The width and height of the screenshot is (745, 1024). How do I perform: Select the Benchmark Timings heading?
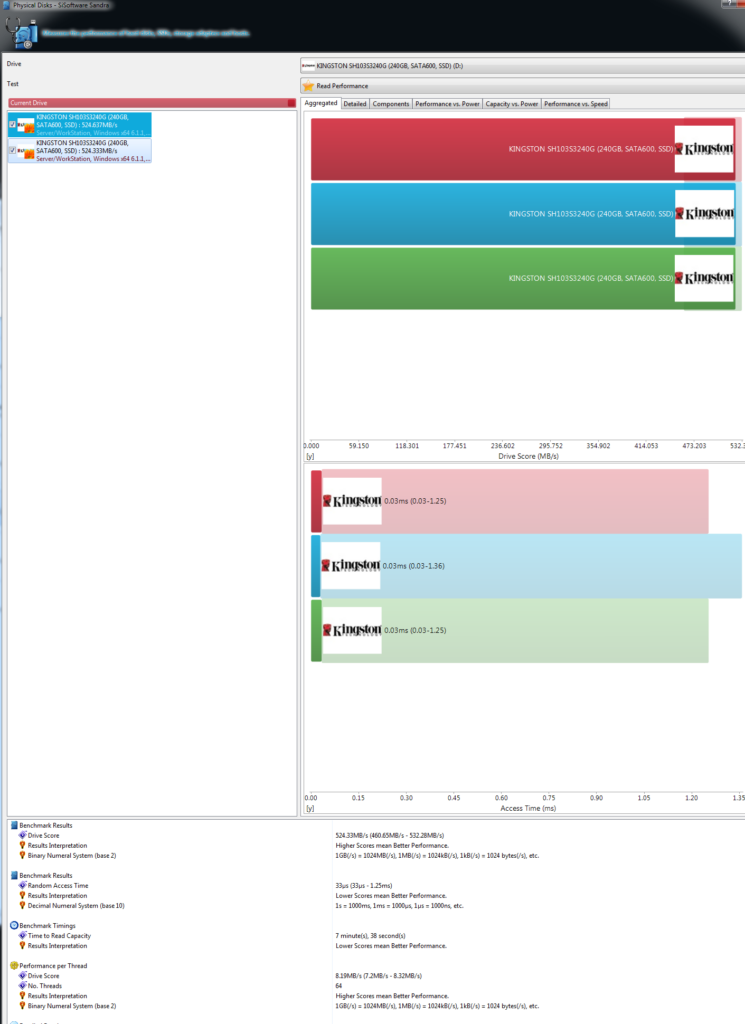point(47,925)
